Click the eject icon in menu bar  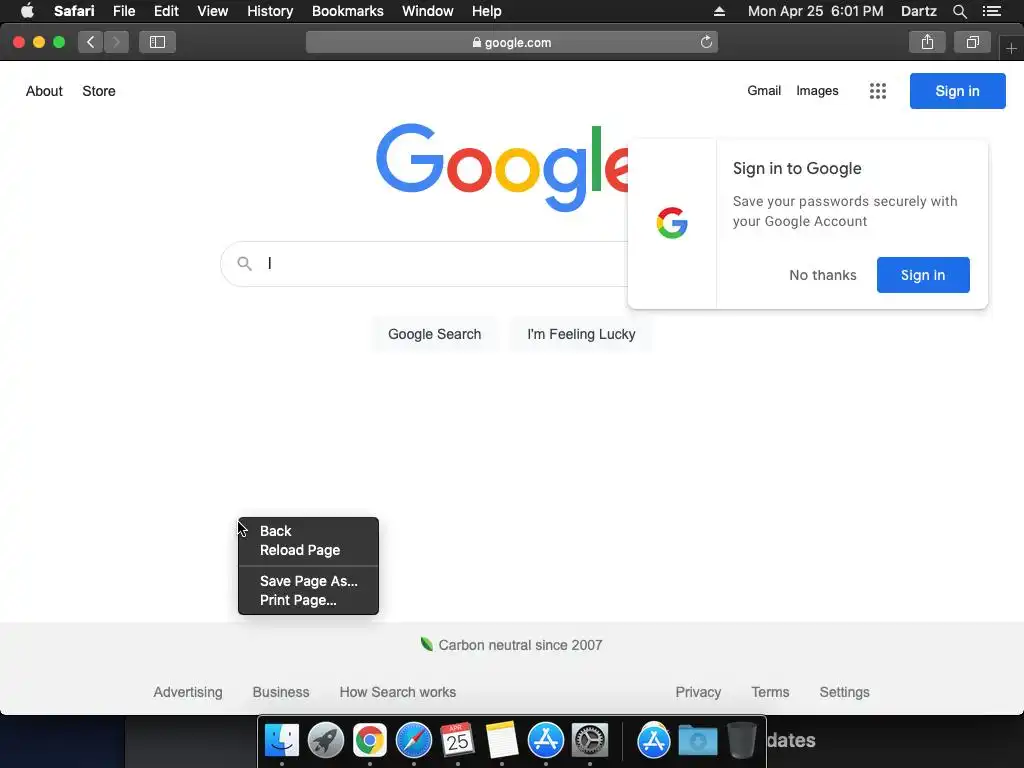tap(719, 11)
